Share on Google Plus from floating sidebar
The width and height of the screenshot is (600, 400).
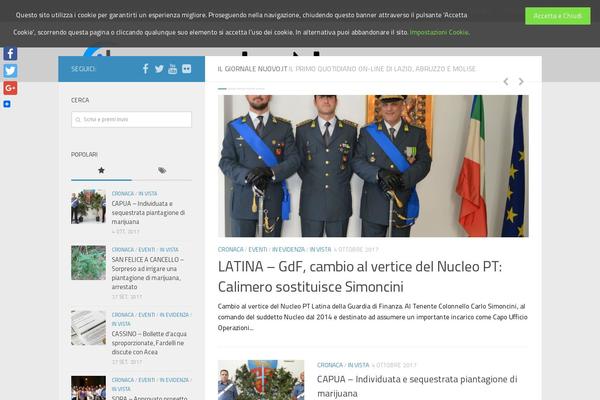click(x=10, y=88)
